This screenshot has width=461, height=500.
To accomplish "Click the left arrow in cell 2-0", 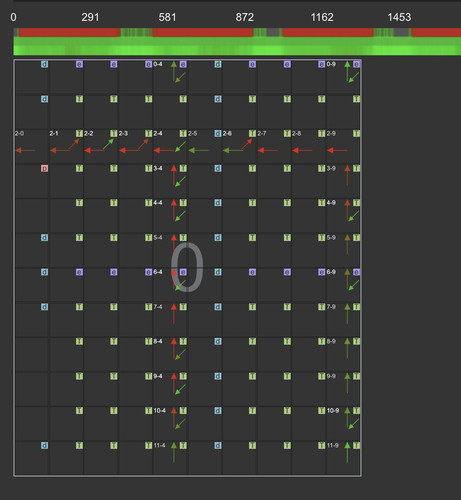I will pyautogui.click(x=26, y=151).
